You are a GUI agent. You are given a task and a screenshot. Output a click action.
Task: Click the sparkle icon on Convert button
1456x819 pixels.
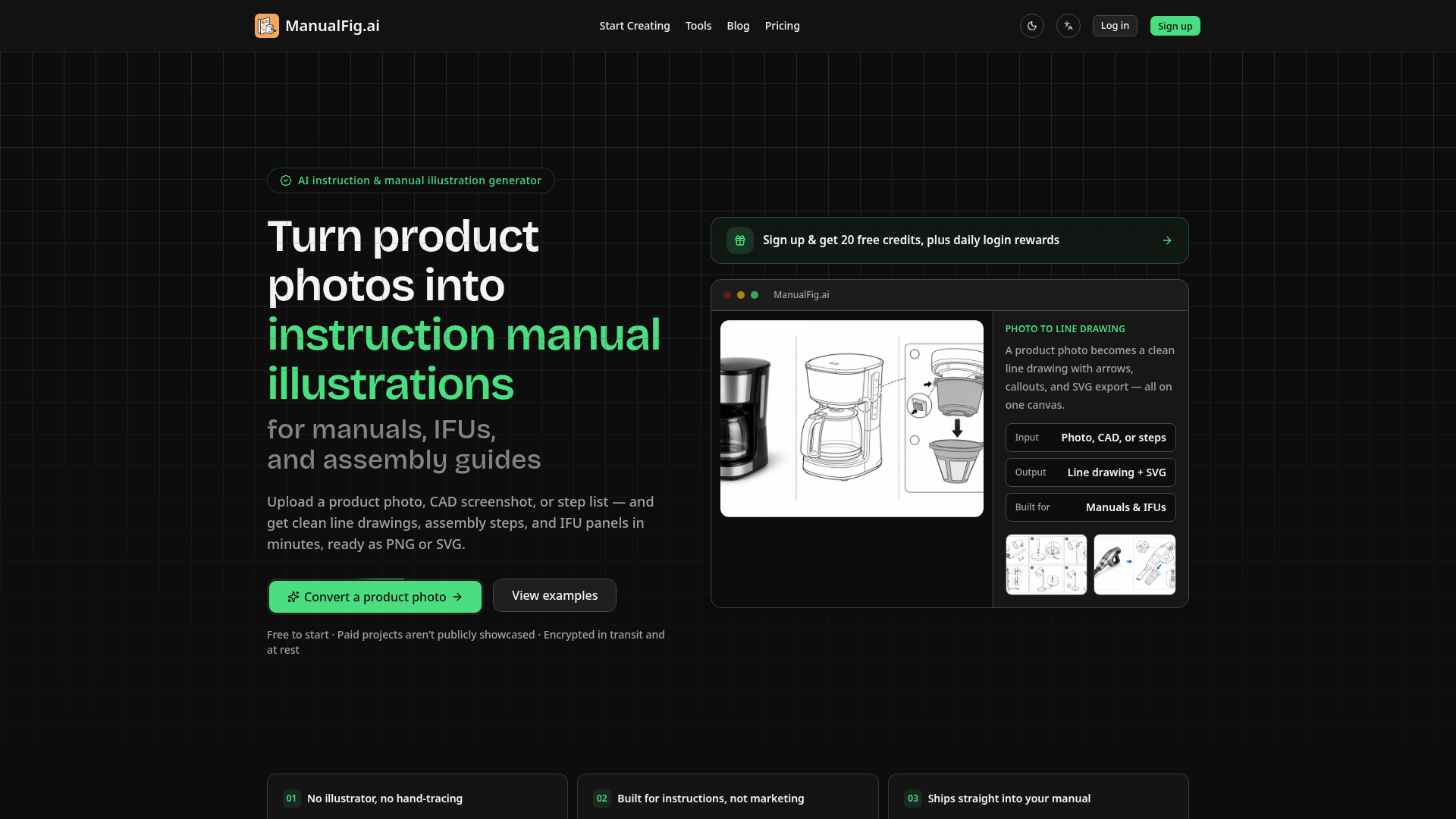[x=293, y=597]
